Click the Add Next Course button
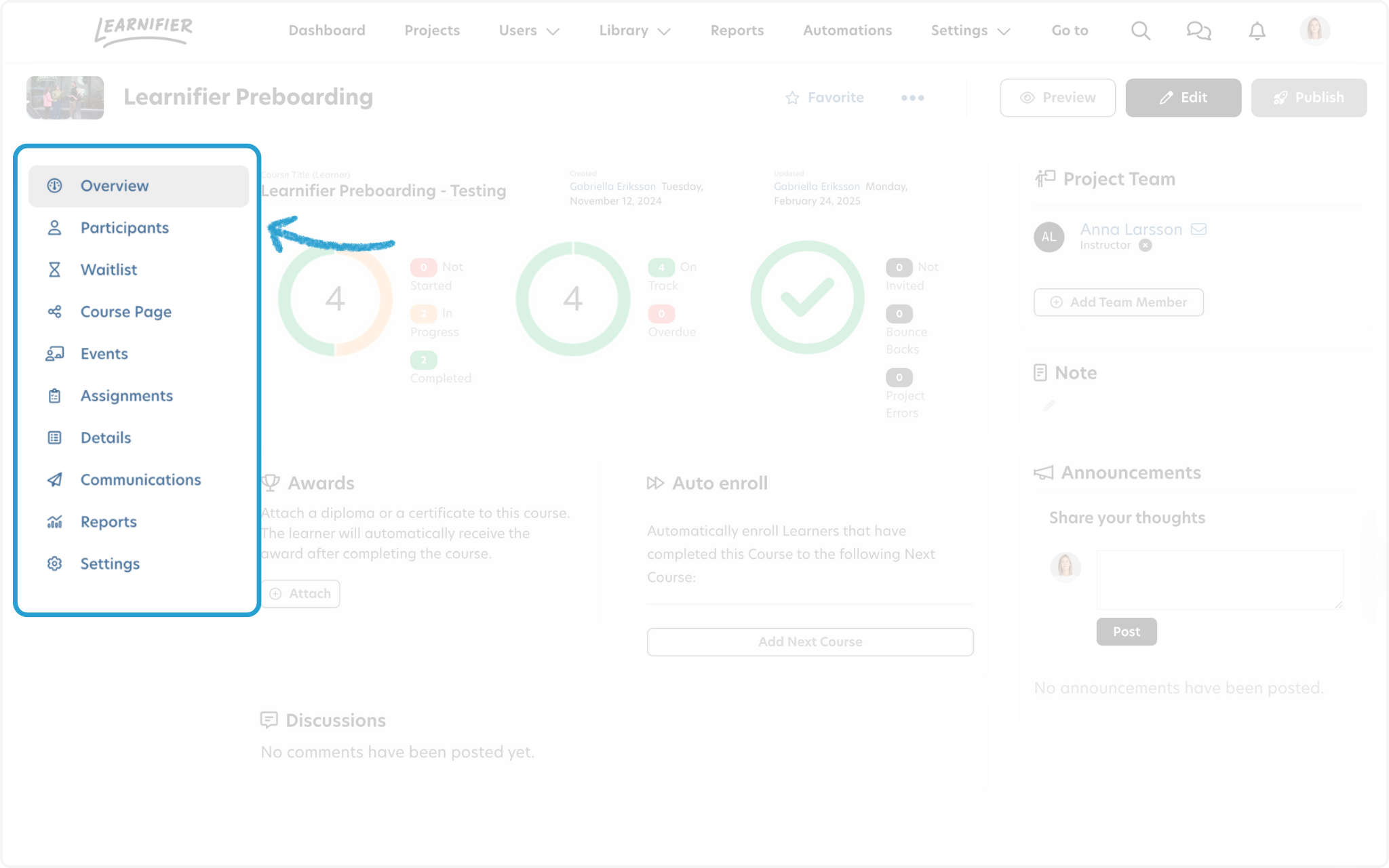 coord(810,642)
